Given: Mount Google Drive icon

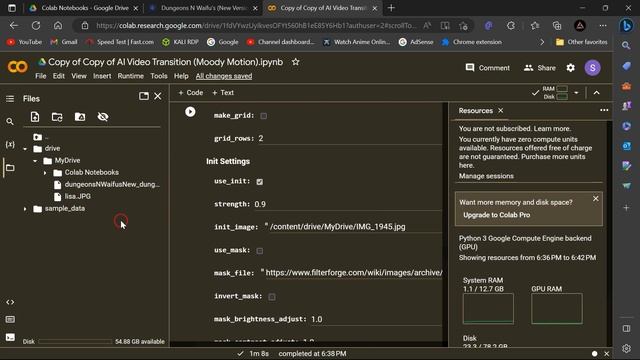Looking at the screenshot, I should (80, 117).
